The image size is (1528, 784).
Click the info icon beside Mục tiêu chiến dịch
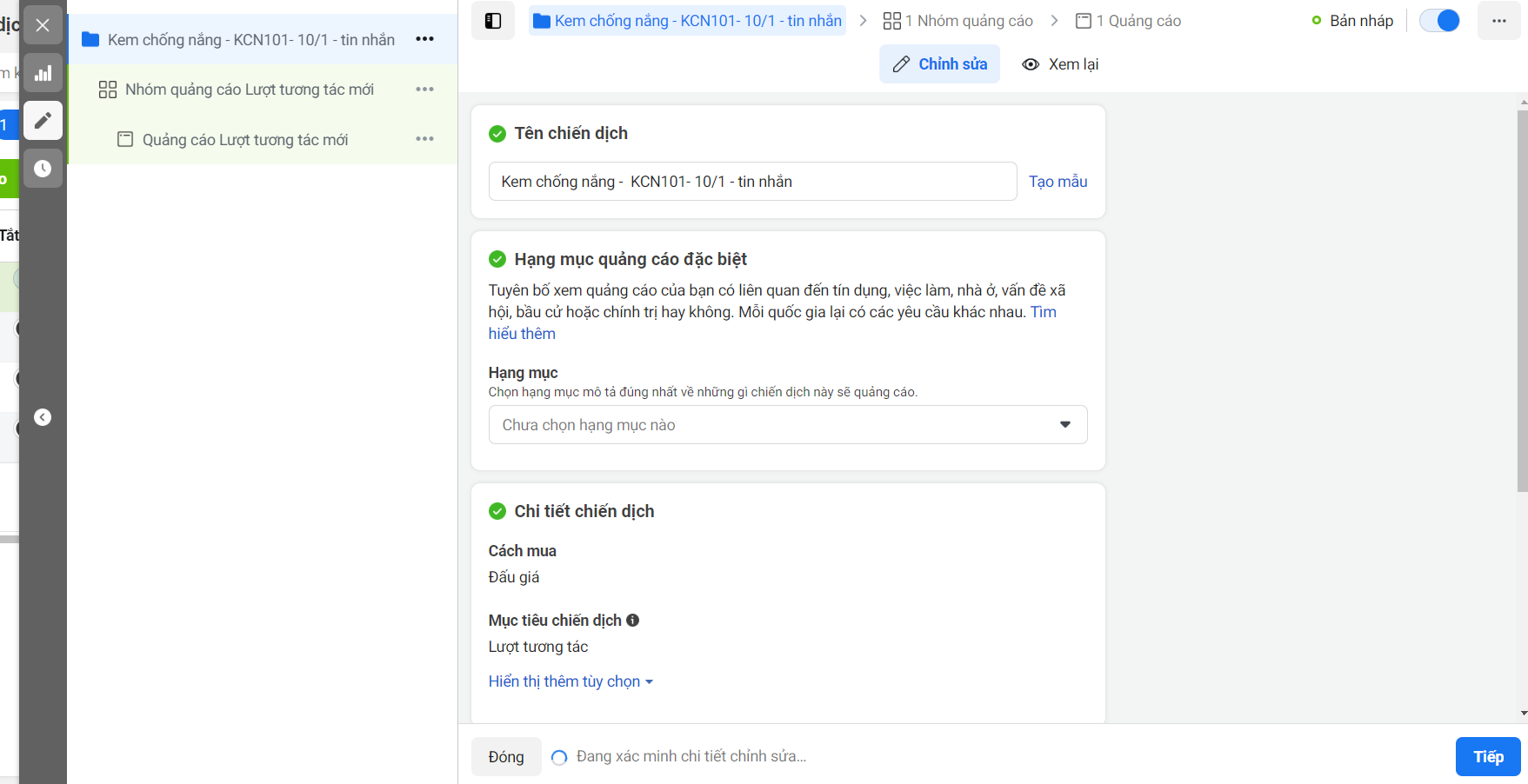point(633,621)
